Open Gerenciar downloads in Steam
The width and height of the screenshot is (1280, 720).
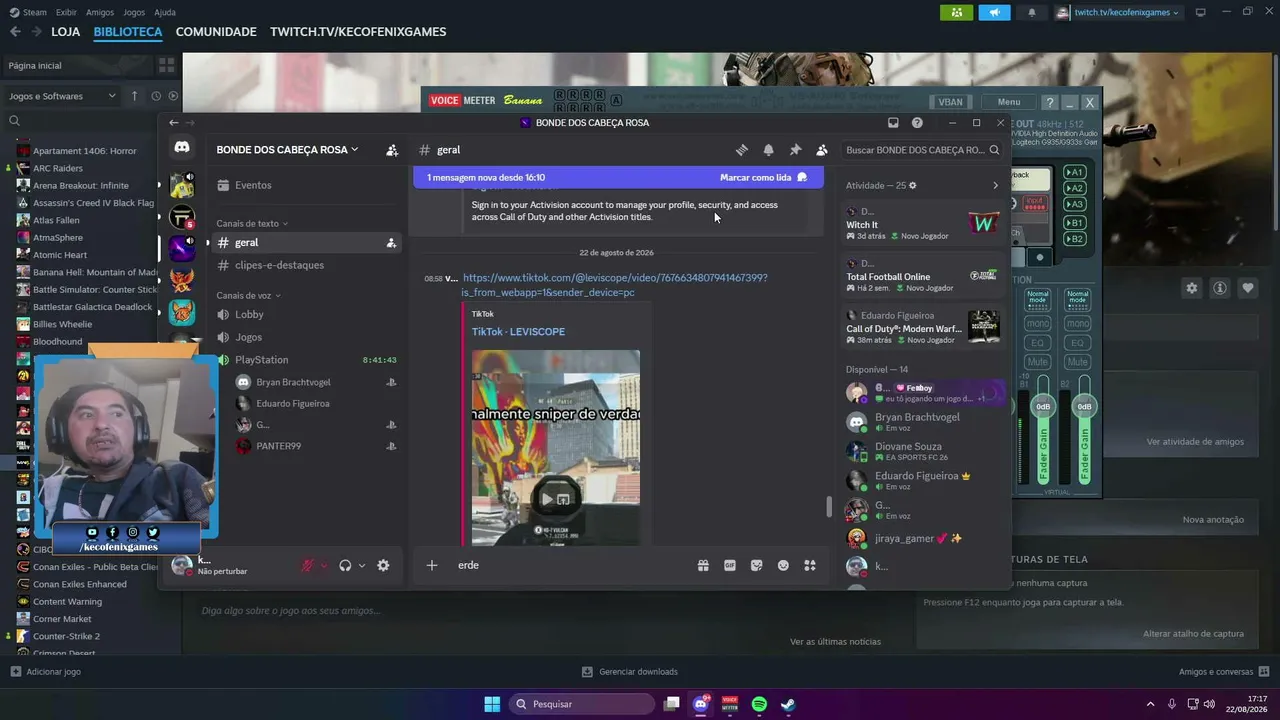630,672
